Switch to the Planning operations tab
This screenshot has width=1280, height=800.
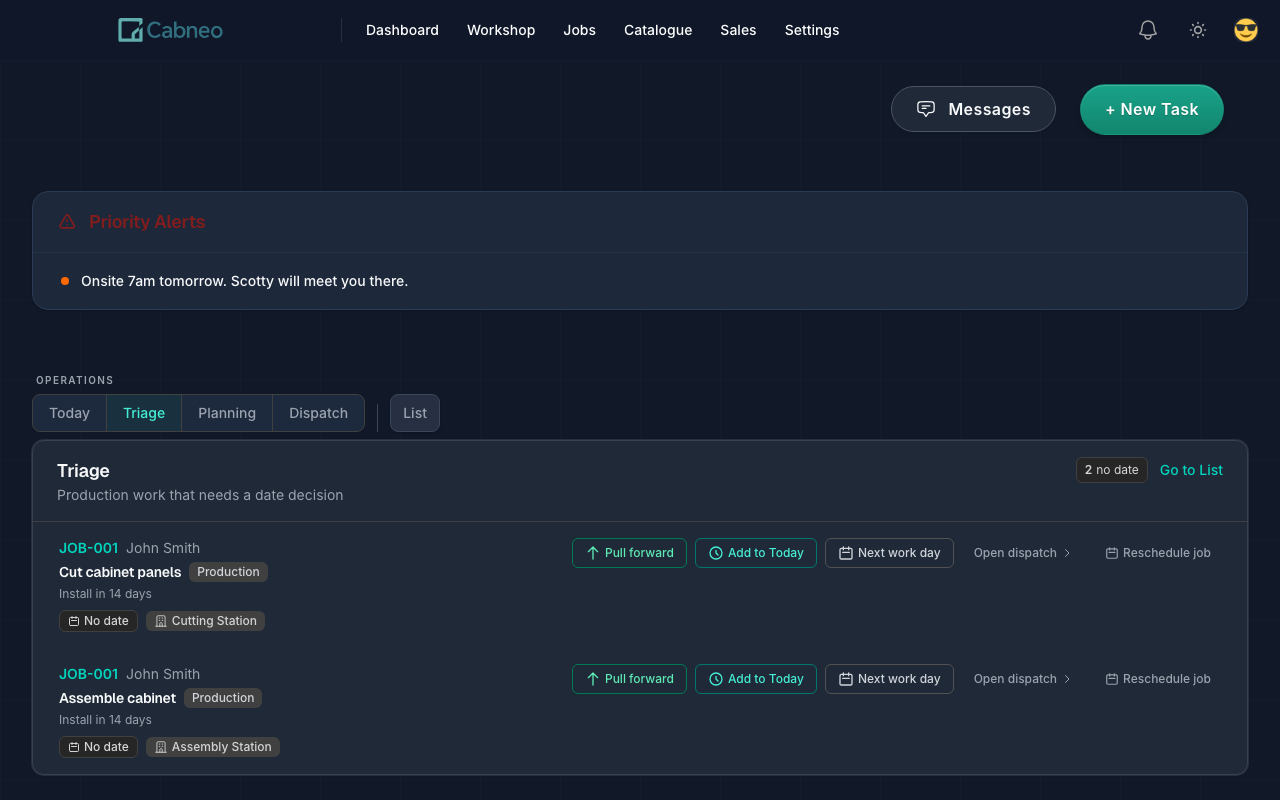pos(227,413)
